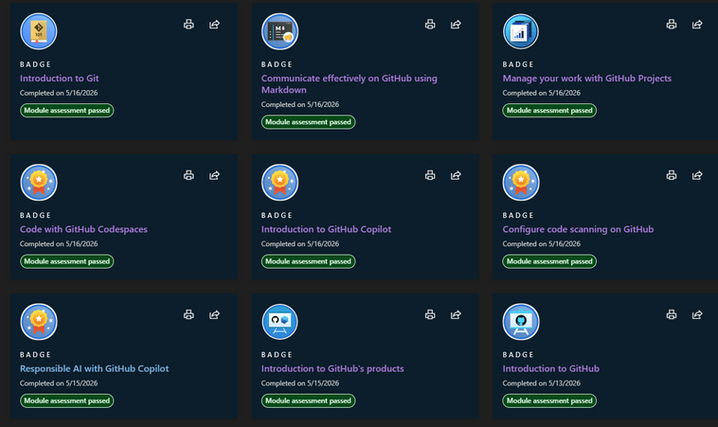Share the GitHub Codespaces badge
Screen dimensions: 718x427
pyautogui.click(x=214, y=175)
